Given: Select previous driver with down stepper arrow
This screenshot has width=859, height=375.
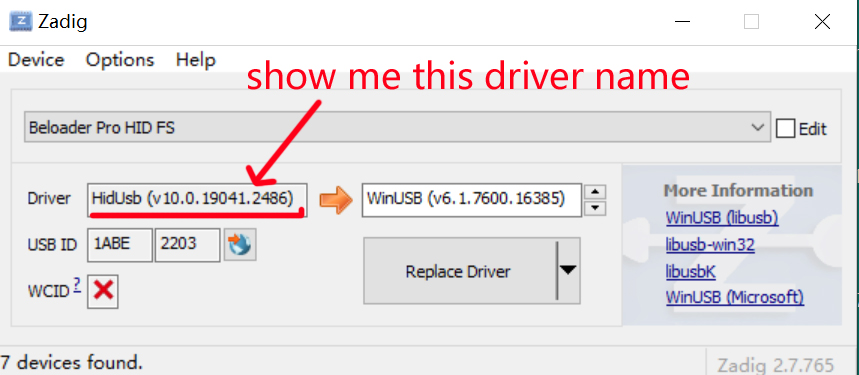Looking at the screenshot, I should click(x=594, y=208).
